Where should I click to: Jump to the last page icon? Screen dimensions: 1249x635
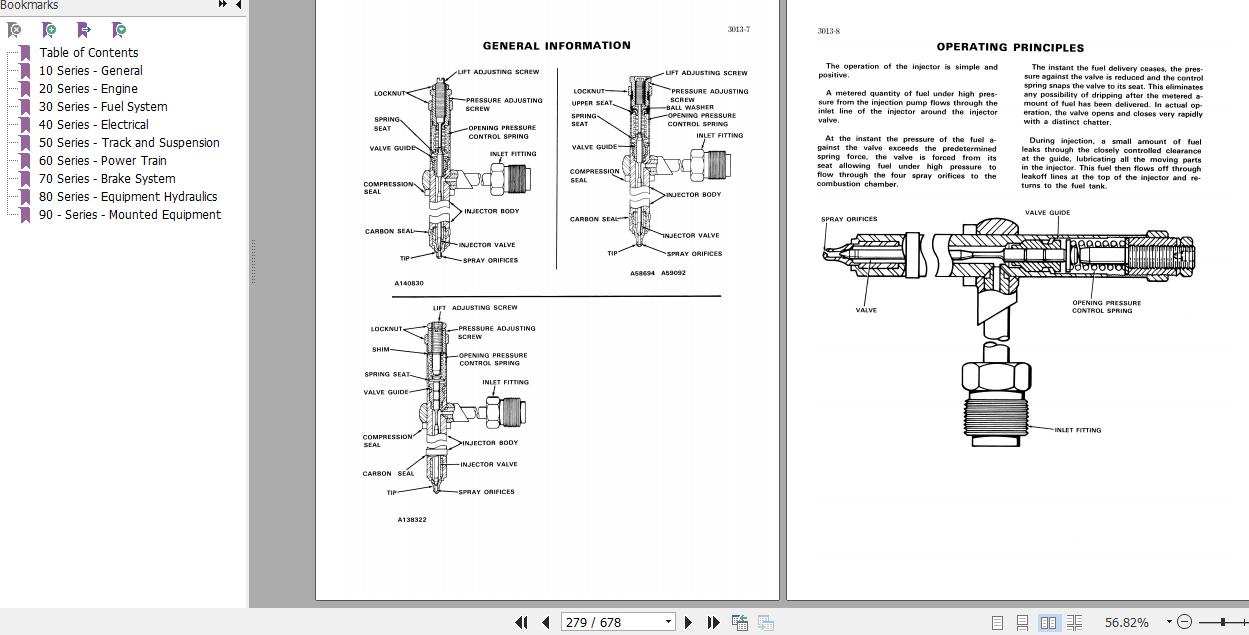pyautogui.click(x=713, y=622)
